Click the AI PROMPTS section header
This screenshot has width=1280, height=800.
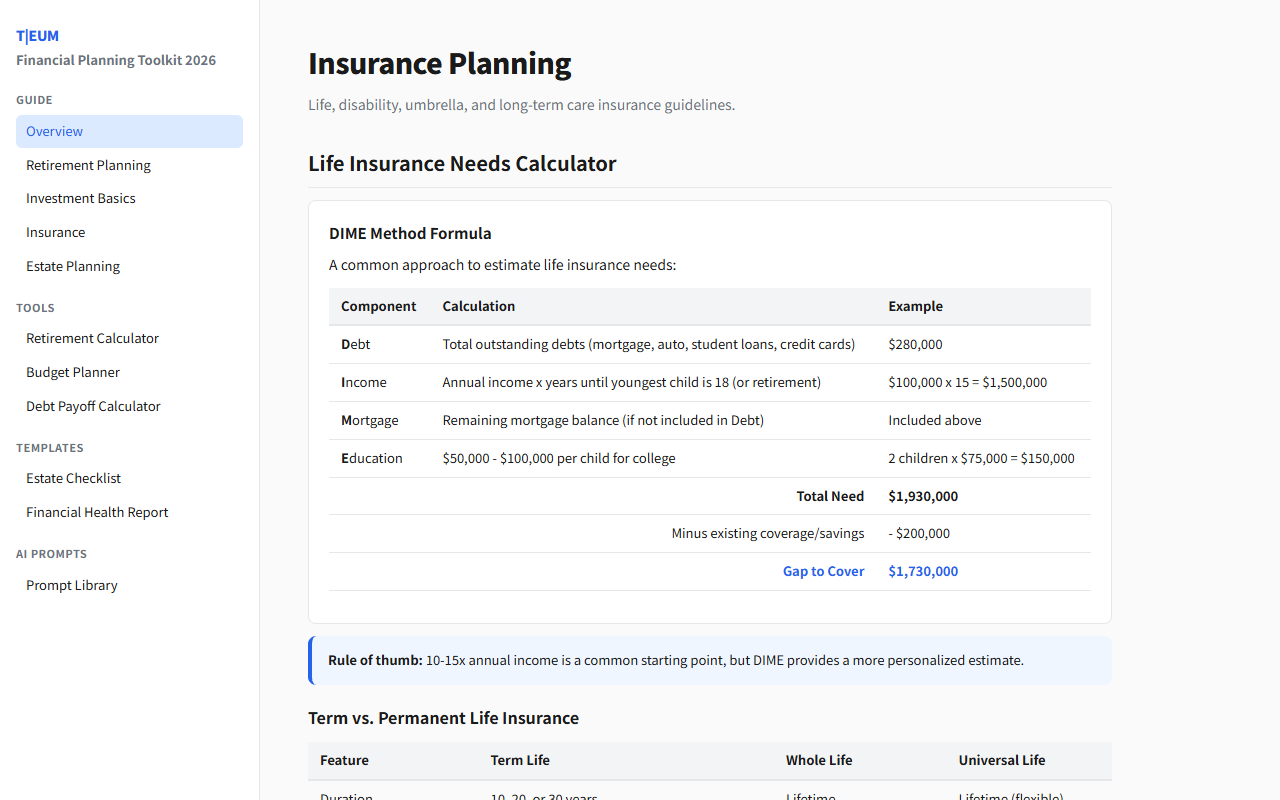point(51,554)
